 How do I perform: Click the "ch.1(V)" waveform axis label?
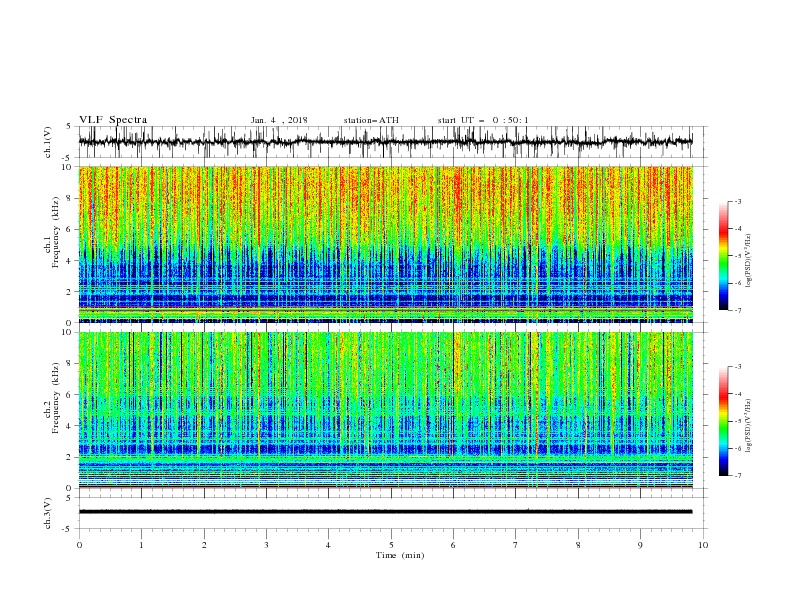[48, 142]
